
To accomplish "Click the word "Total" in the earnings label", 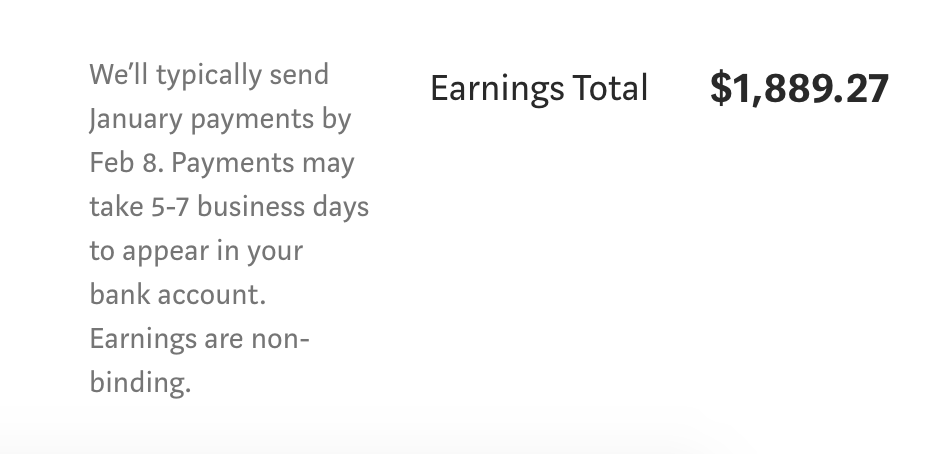I will [610, 87].
